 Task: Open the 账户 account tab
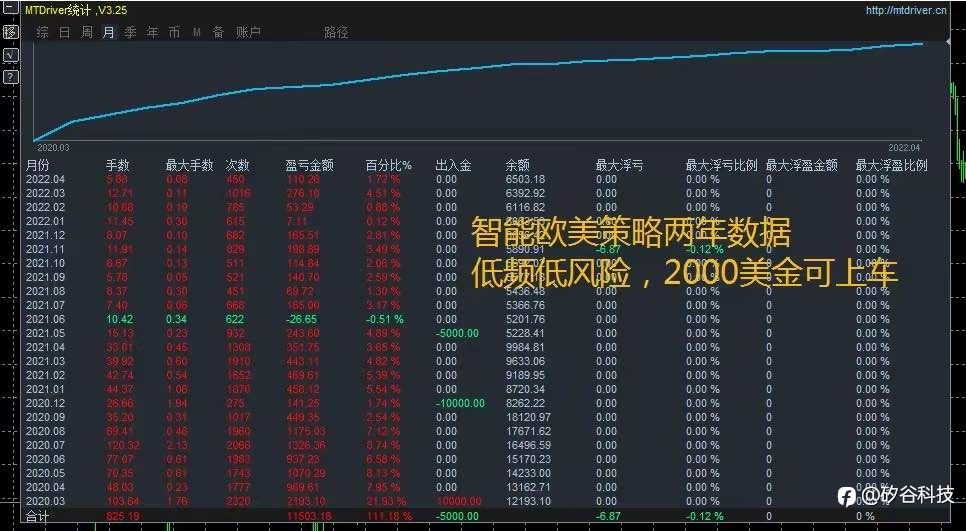[x=248, y=32]
